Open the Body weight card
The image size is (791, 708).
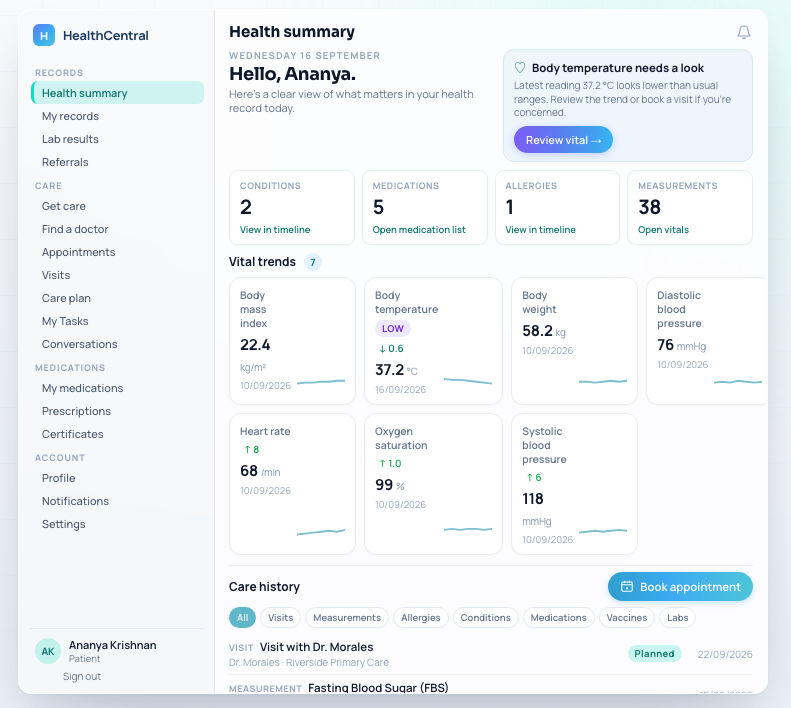[x=574, y=341]
